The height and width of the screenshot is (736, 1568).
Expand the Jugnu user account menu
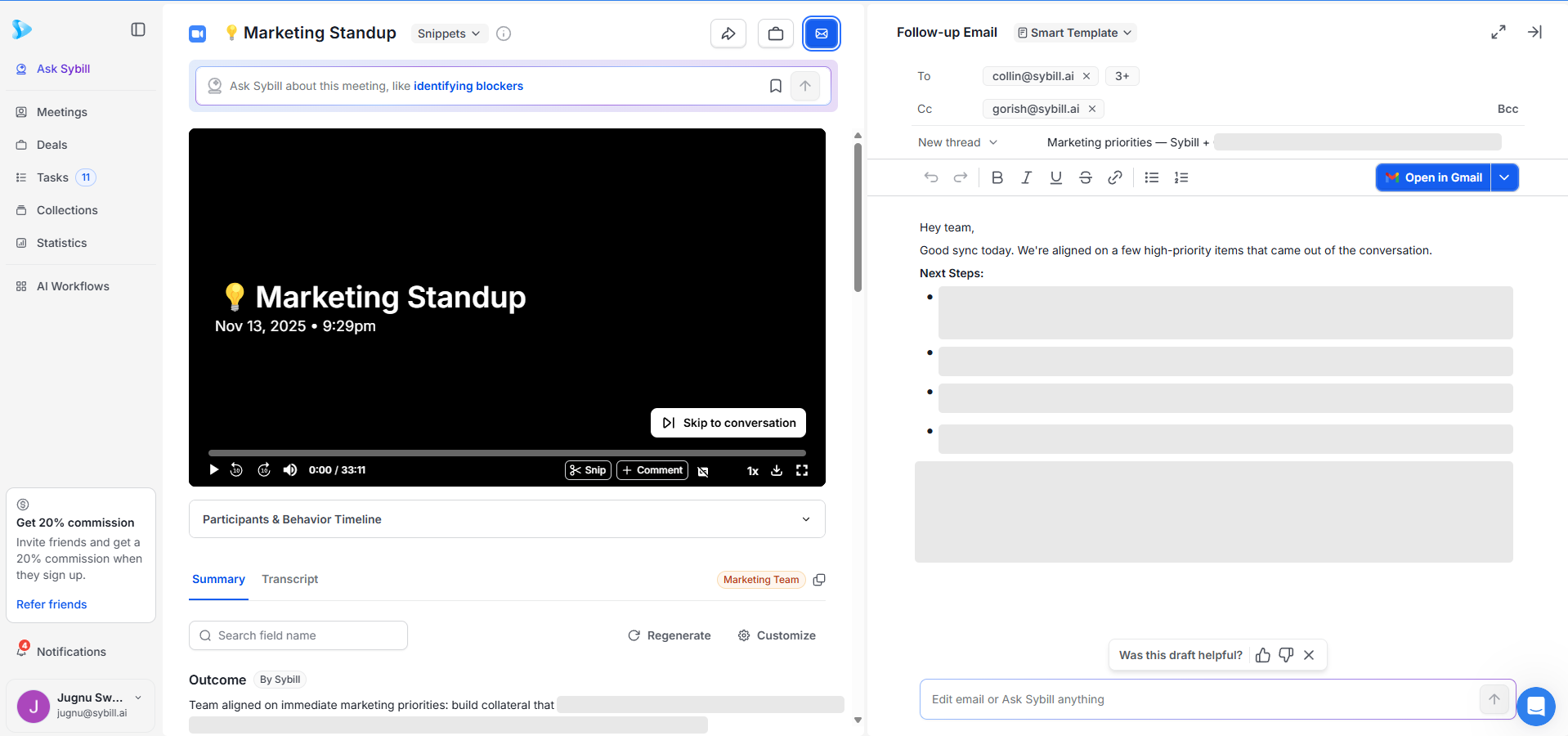tap(80, 704)
